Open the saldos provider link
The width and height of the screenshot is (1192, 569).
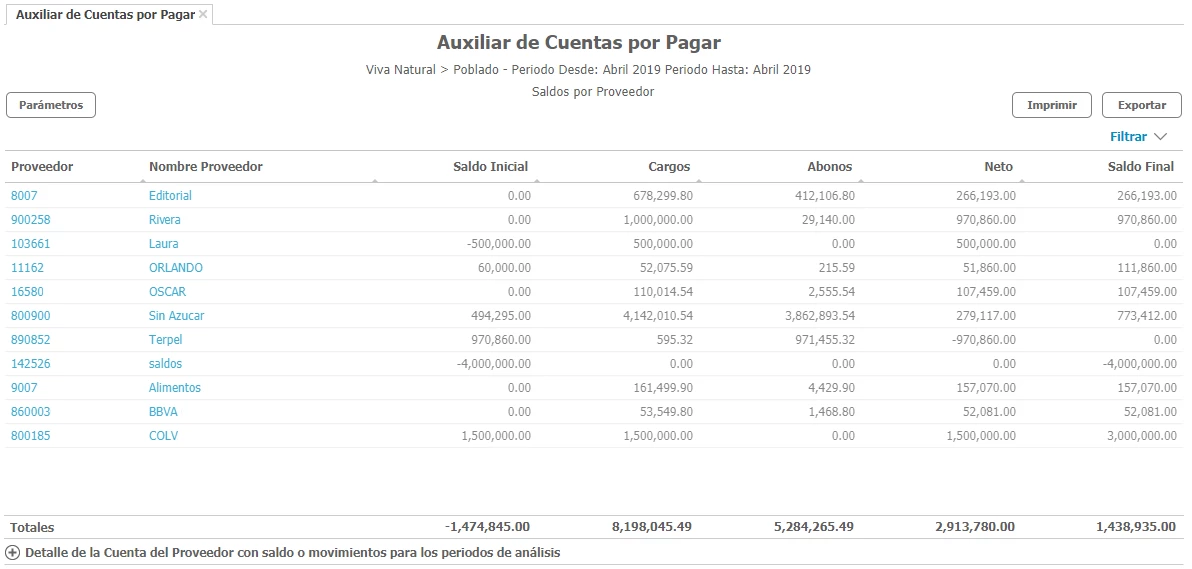166,364
